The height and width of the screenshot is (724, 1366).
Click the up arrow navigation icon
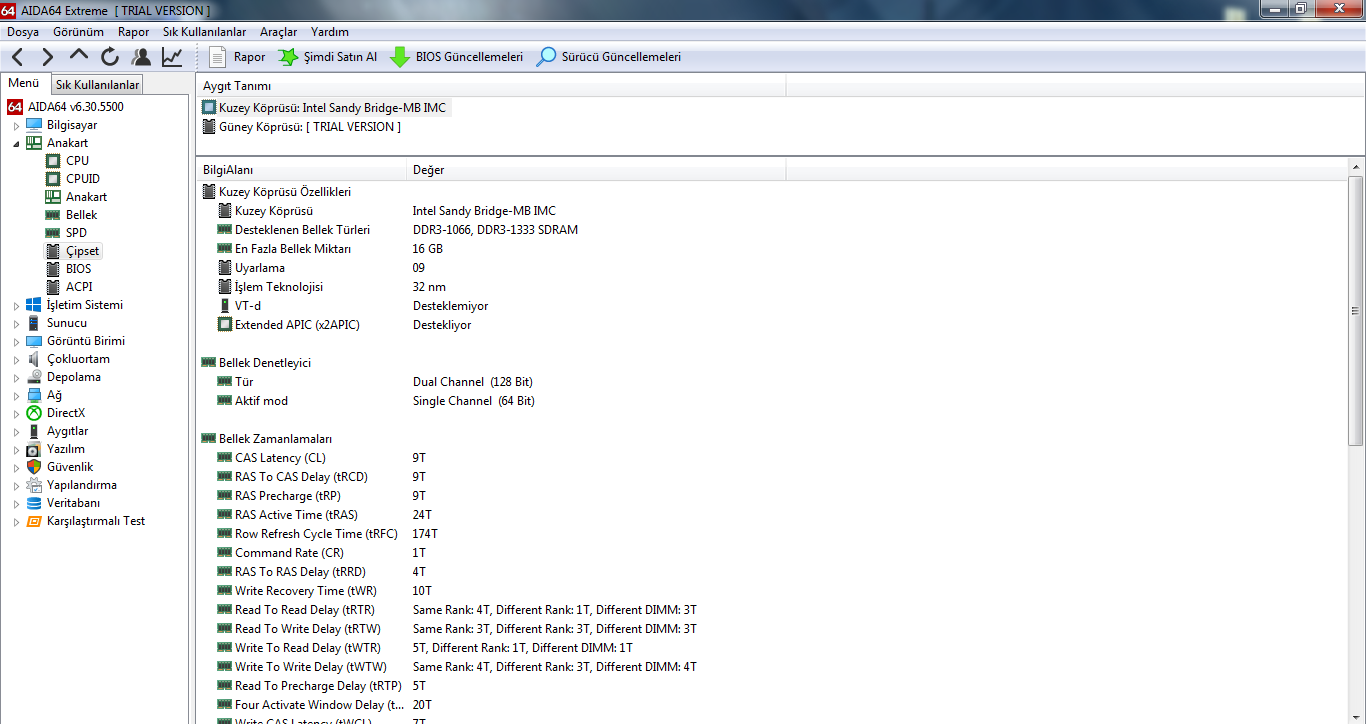(x=79, y=57)
